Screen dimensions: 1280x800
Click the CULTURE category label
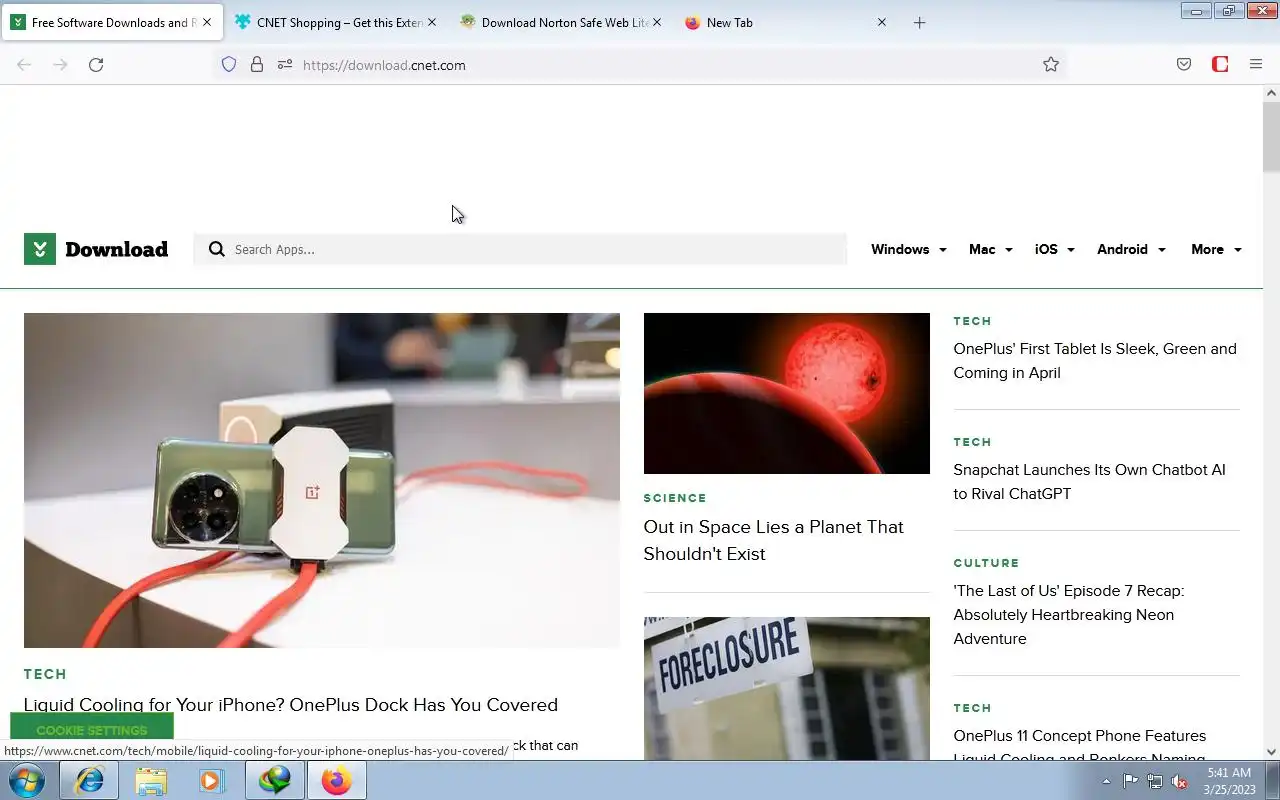(986, 563)
